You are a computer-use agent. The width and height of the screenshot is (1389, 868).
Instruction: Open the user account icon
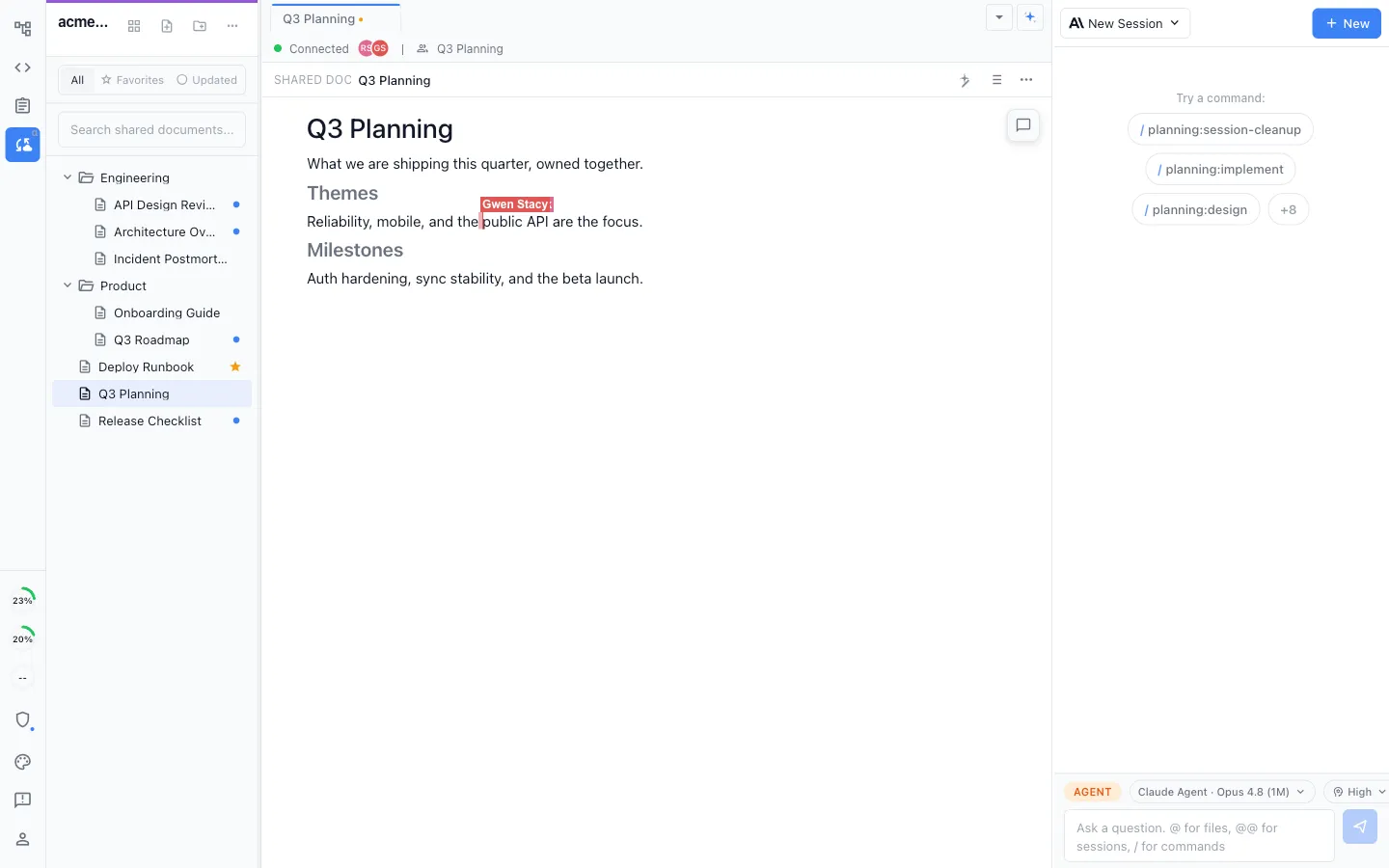click(22, 839)
